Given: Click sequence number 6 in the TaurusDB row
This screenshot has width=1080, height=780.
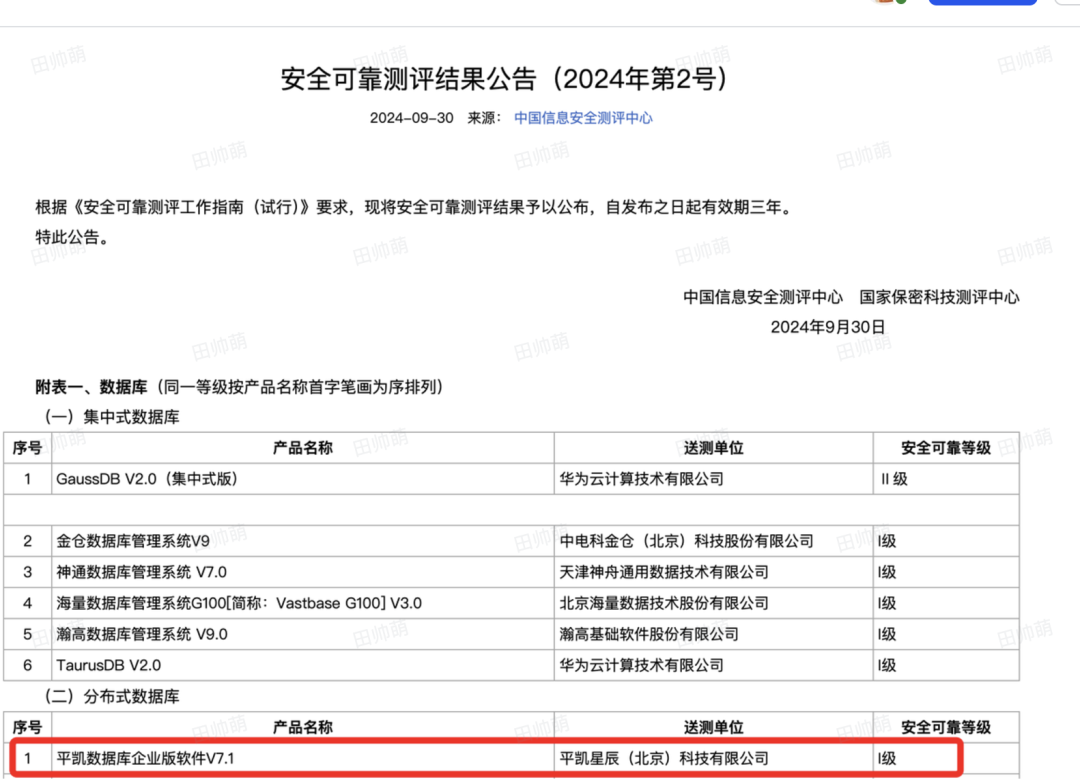Looking at the screenshot, I should (x=28, y=666).
